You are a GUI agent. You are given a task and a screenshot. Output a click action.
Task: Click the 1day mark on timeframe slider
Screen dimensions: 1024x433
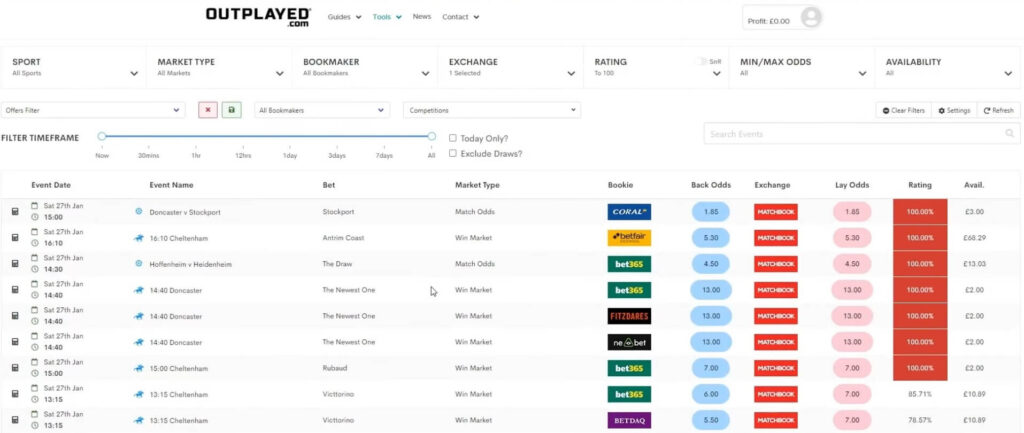(x=290, y=156)
